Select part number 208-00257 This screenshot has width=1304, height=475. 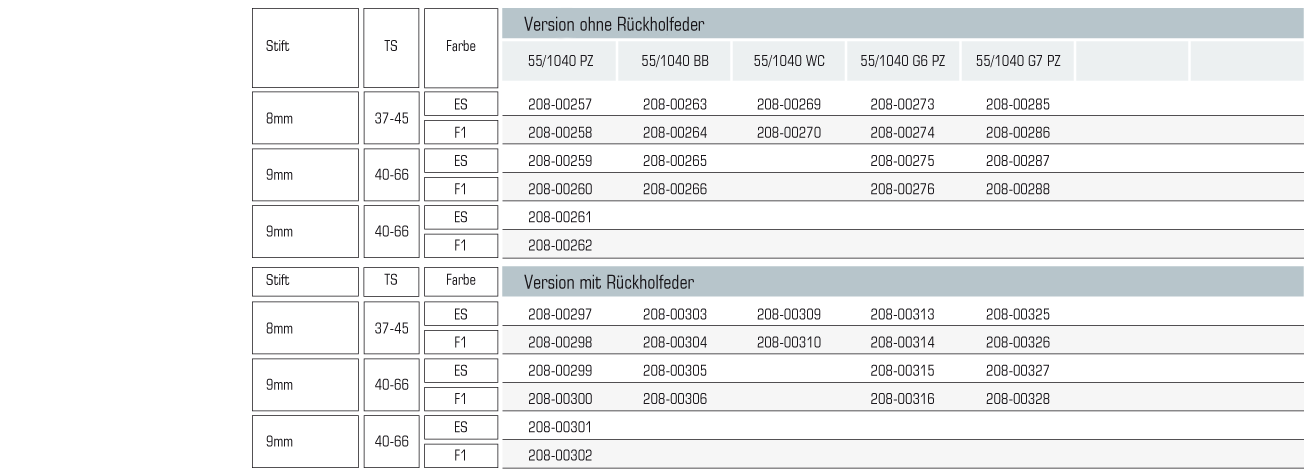click(561, 104)
